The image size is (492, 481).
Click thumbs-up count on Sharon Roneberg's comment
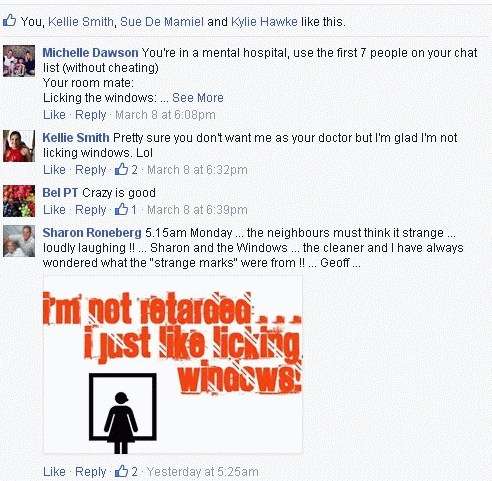126,471
